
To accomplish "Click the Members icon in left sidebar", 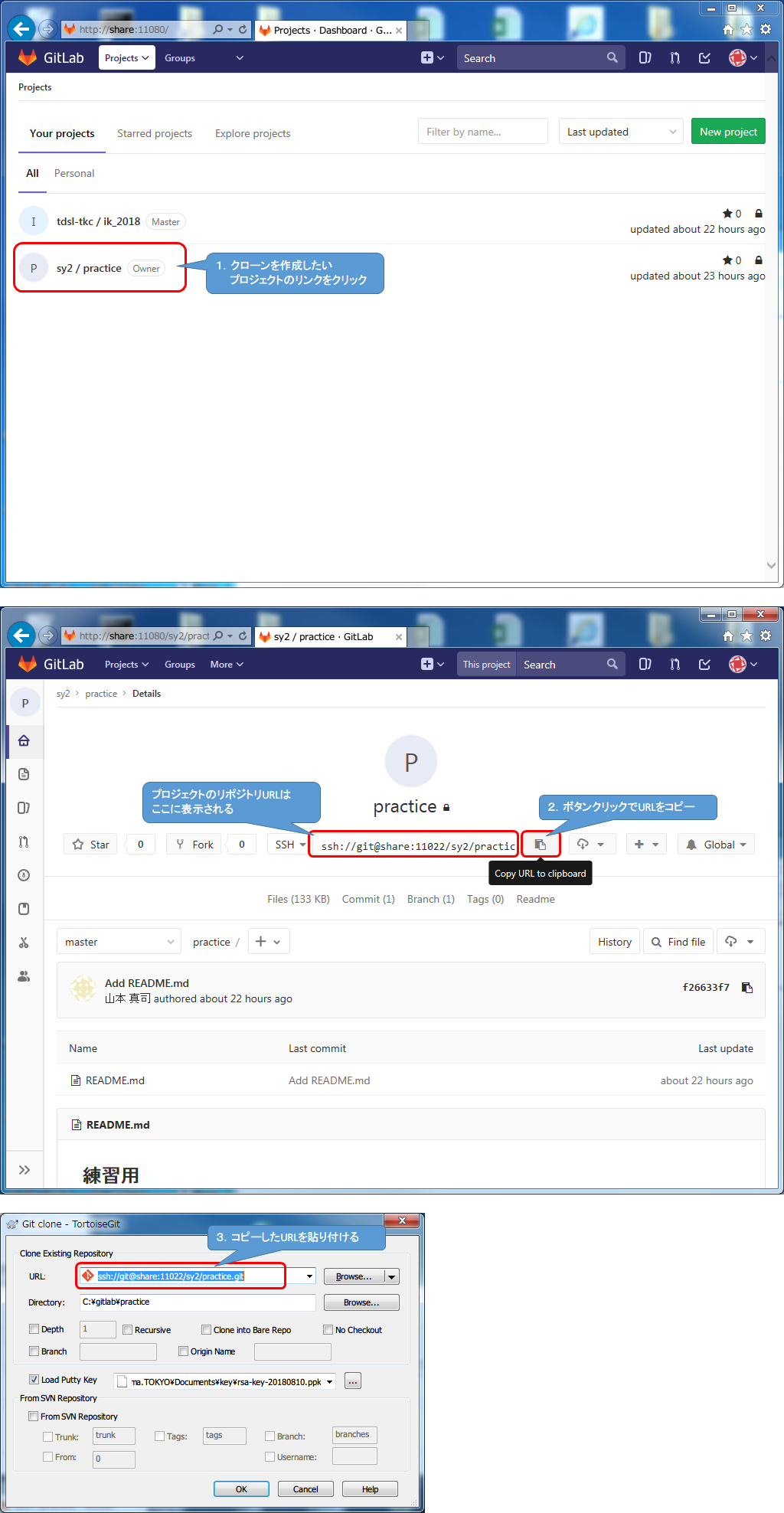I will click(24, 976).
